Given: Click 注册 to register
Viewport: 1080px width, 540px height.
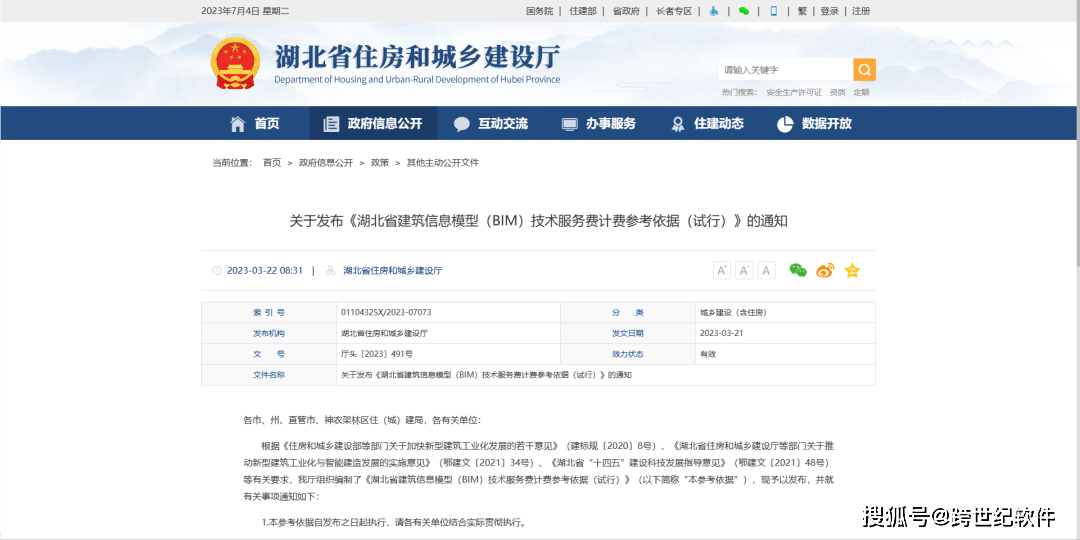Looking at the screenshot, I should click(861, 11).
